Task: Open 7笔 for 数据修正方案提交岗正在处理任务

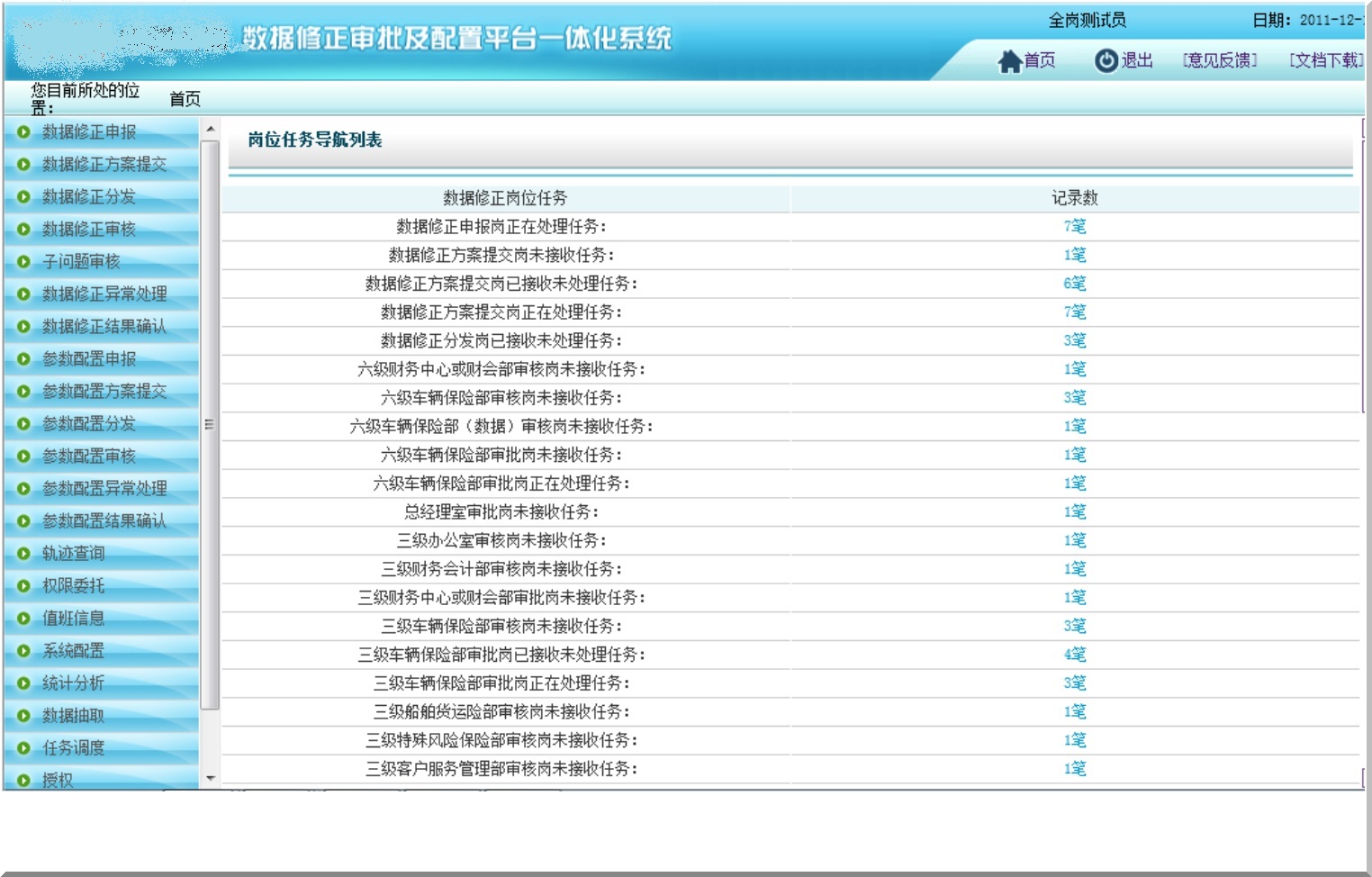Action: (x=1075, y=312)
